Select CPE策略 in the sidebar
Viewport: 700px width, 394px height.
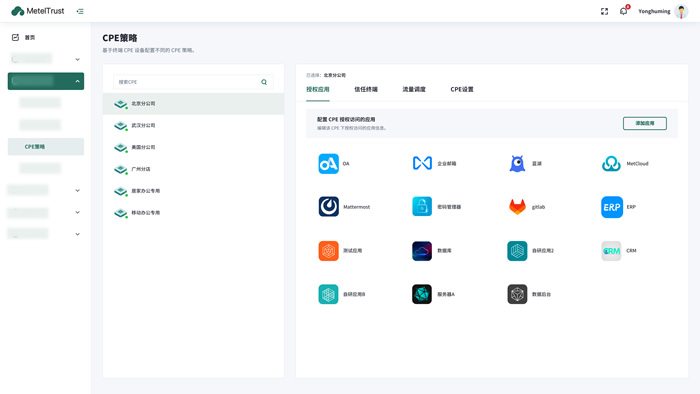coord(46,146)
